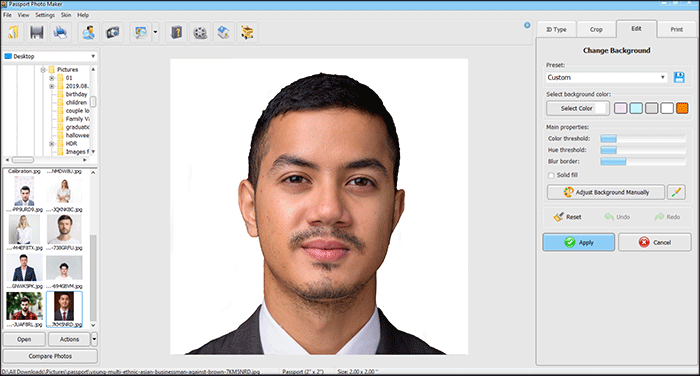Enable the Solid fill checkbox
The image size is (700, 376).
(x=551, y=175)
